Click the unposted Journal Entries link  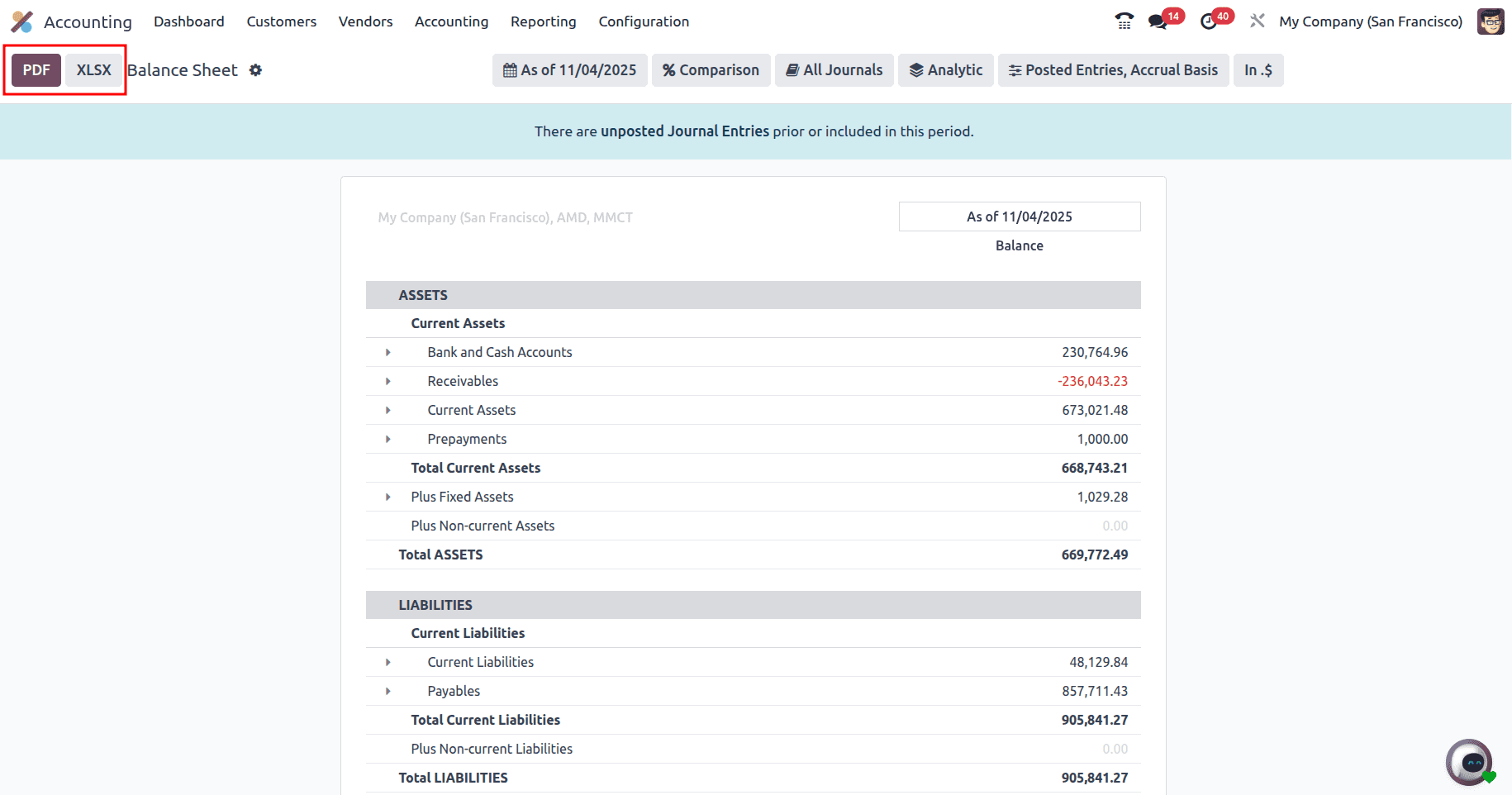click(684, 131)
